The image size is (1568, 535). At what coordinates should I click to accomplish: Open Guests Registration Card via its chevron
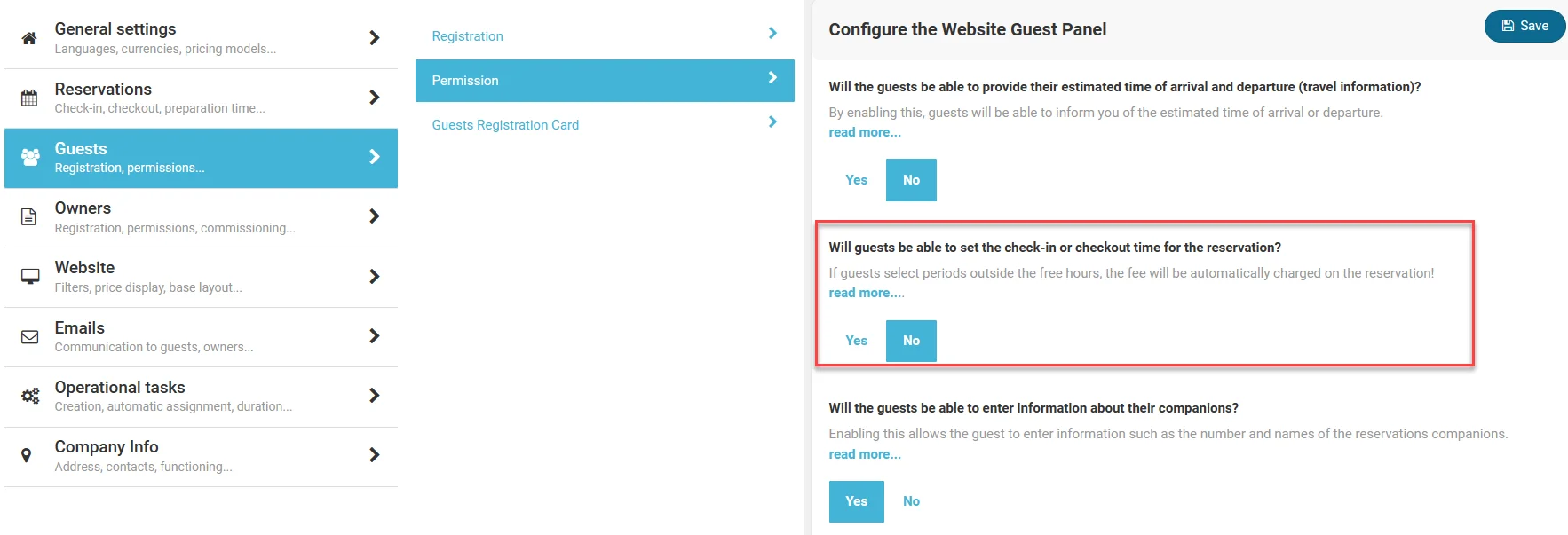point(772,122)
